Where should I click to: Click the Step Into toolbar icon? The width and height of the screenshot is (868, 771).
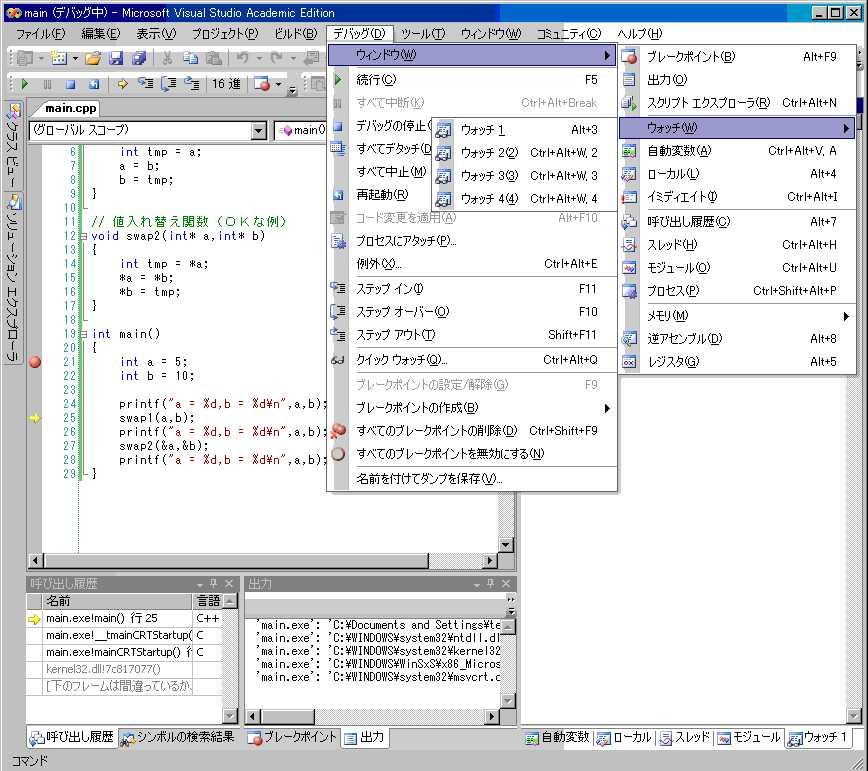coord(146,84)
